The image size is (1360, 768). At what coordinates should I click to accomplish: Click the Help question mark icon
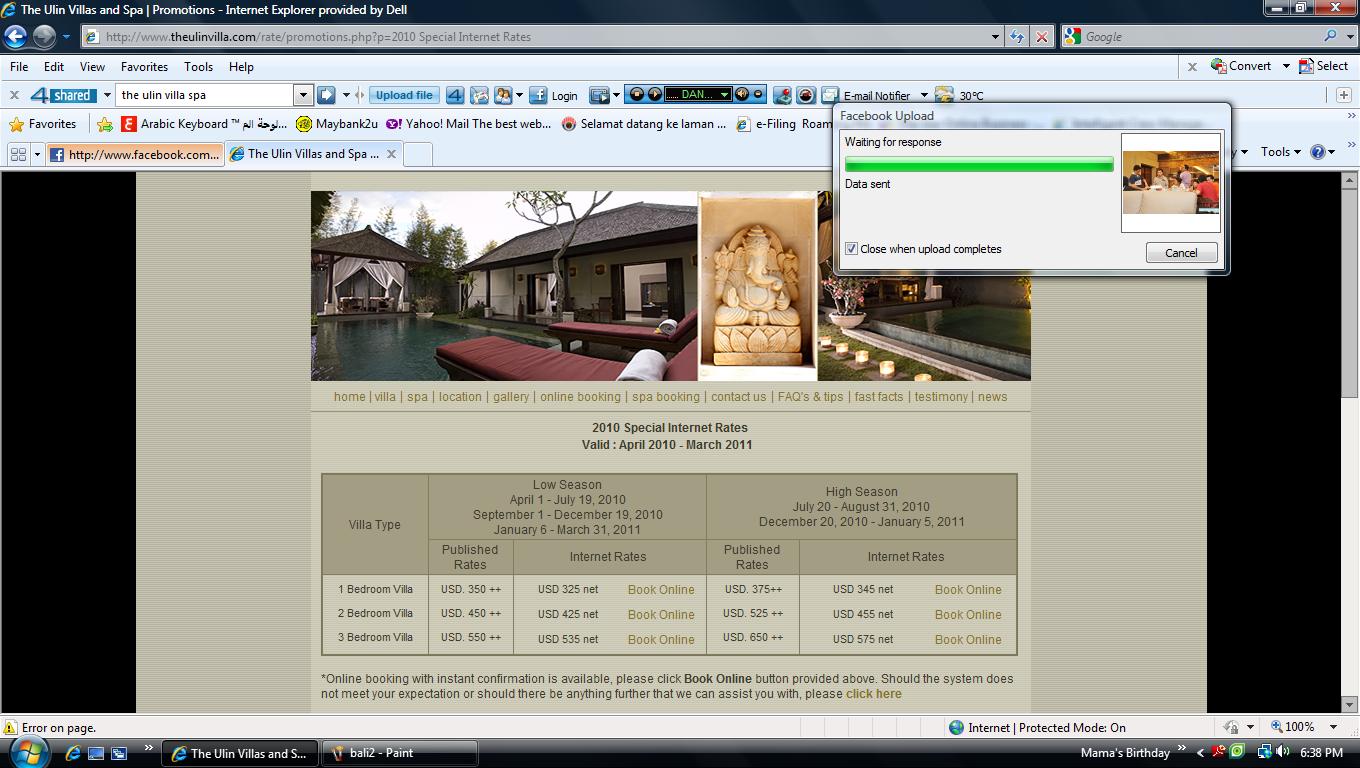[x=1317, y=152]
